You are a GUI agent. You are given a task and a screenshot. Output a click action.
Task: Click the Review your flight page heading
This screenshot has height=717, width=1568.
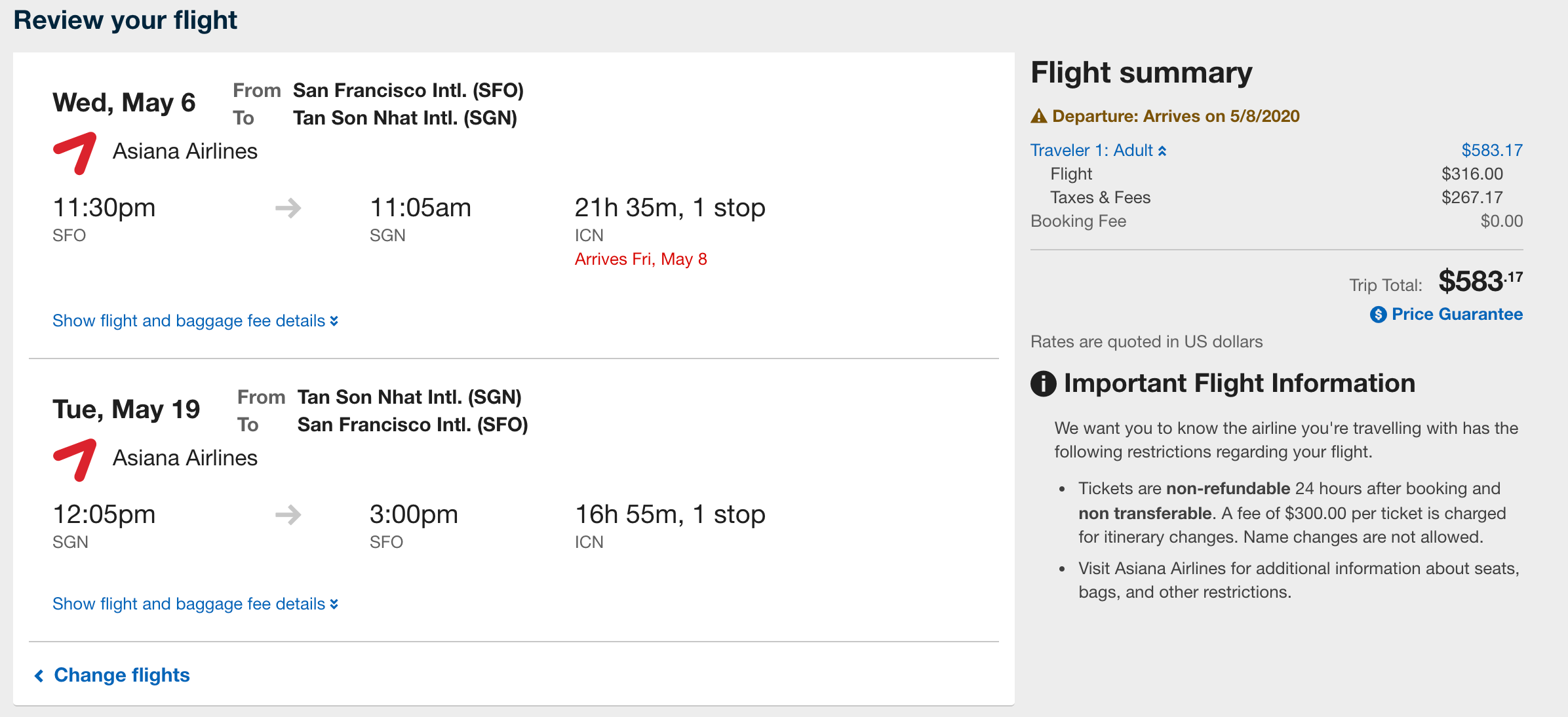[125, 20]
